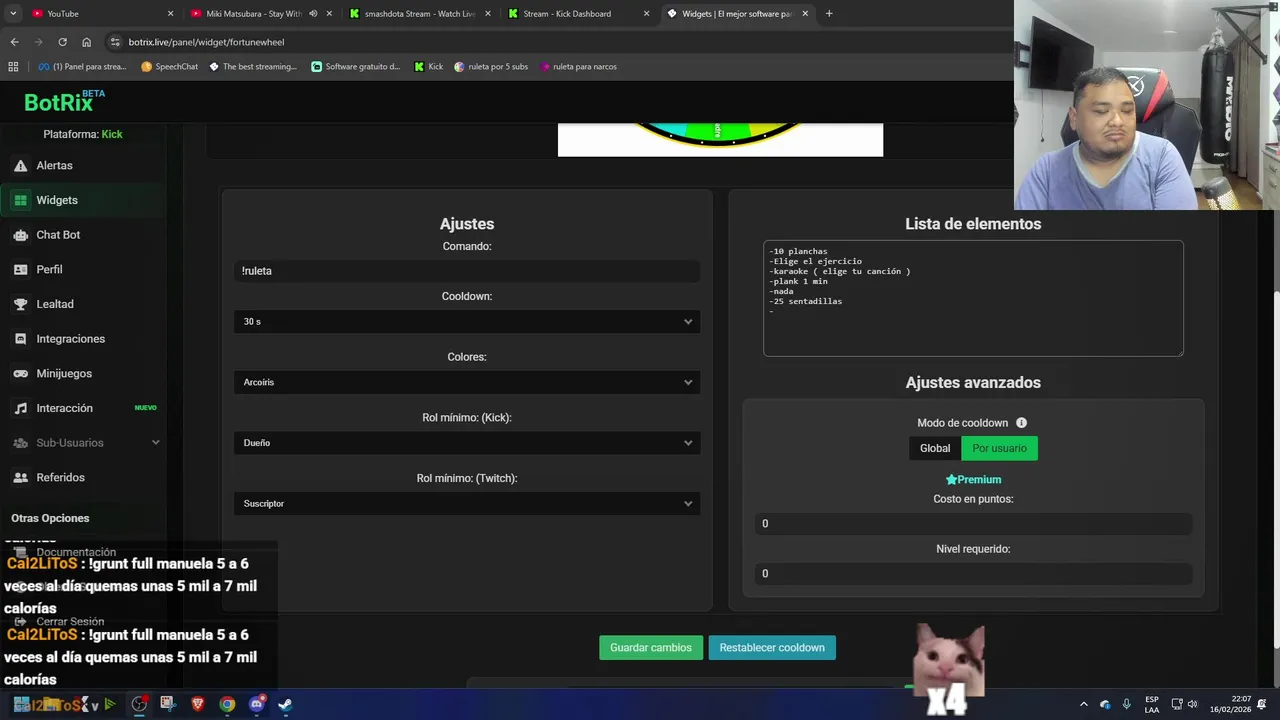The image size is (1280, 720).
Task: Open the ruleta por 5 subs bookmark
Action: click(491, 67)
